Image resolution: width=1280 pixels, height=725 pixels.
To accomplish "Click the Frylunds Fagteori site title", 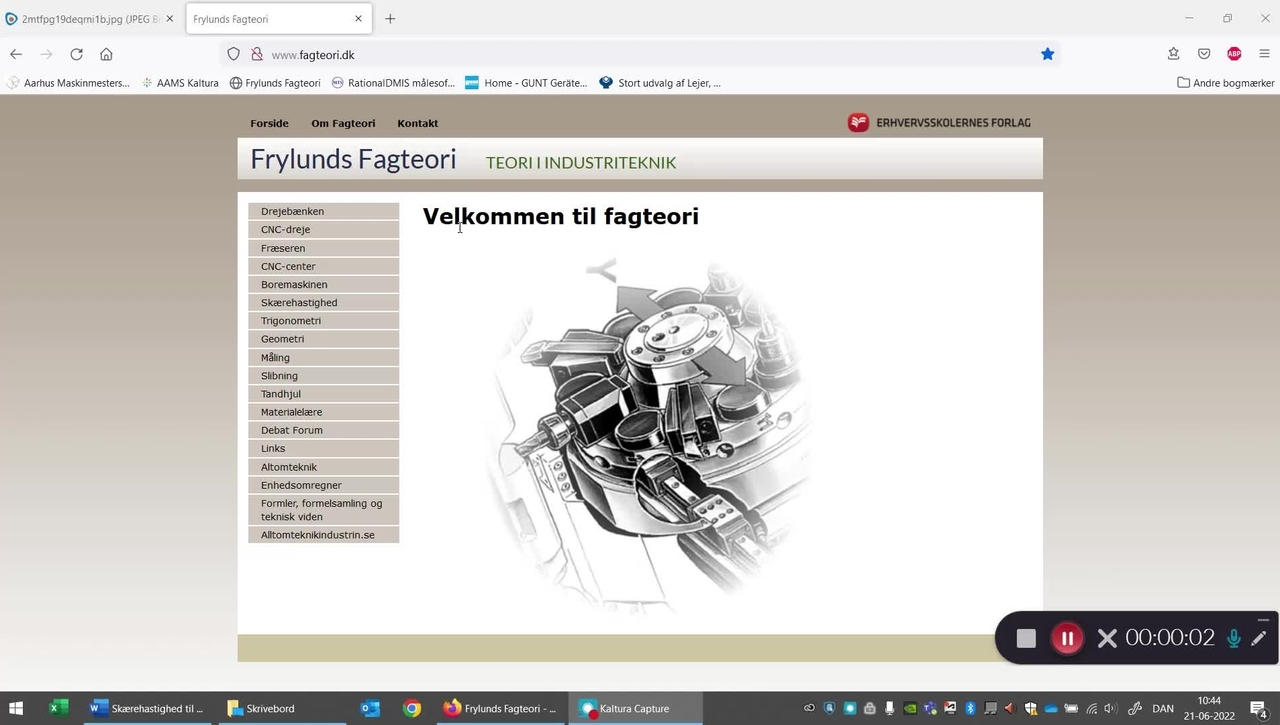I will 353,159.
